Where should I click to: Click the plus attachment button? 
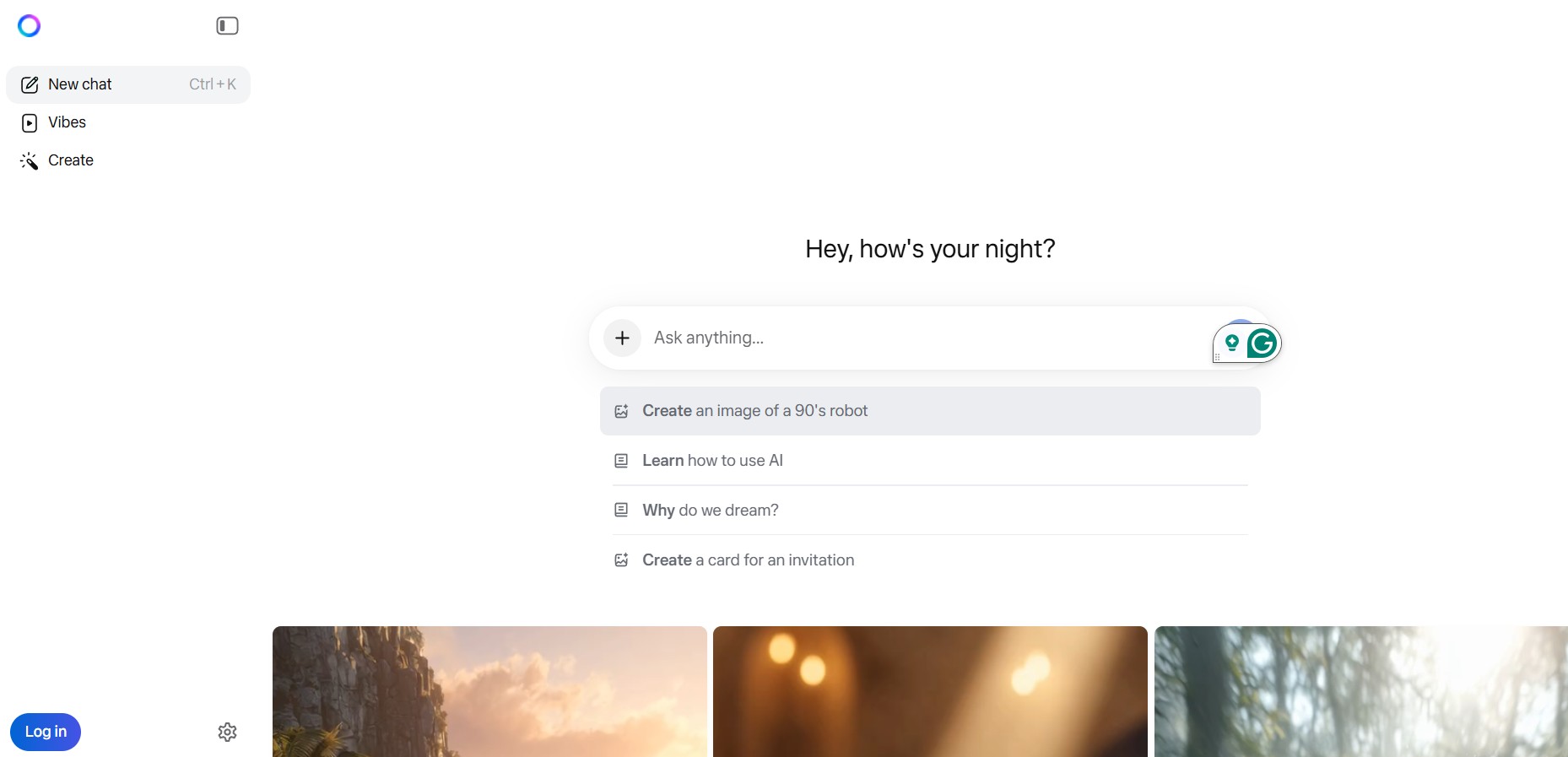(622, 338)
